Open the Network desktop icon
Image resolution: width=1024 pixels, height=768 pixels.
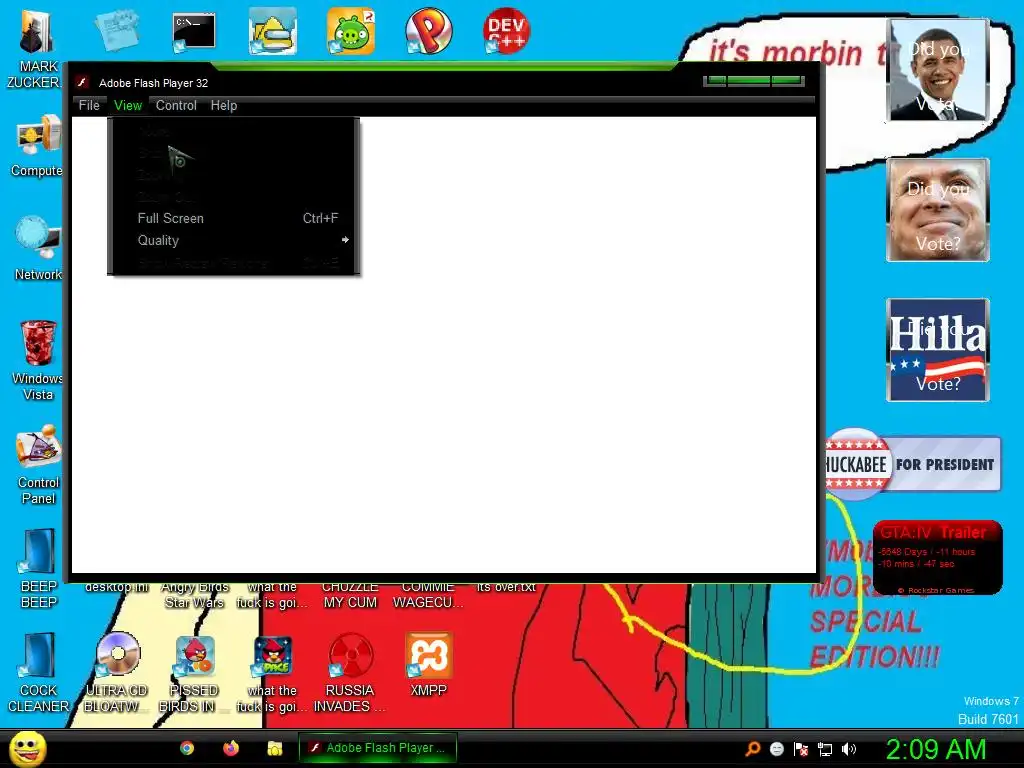click(x=38, y=248)
